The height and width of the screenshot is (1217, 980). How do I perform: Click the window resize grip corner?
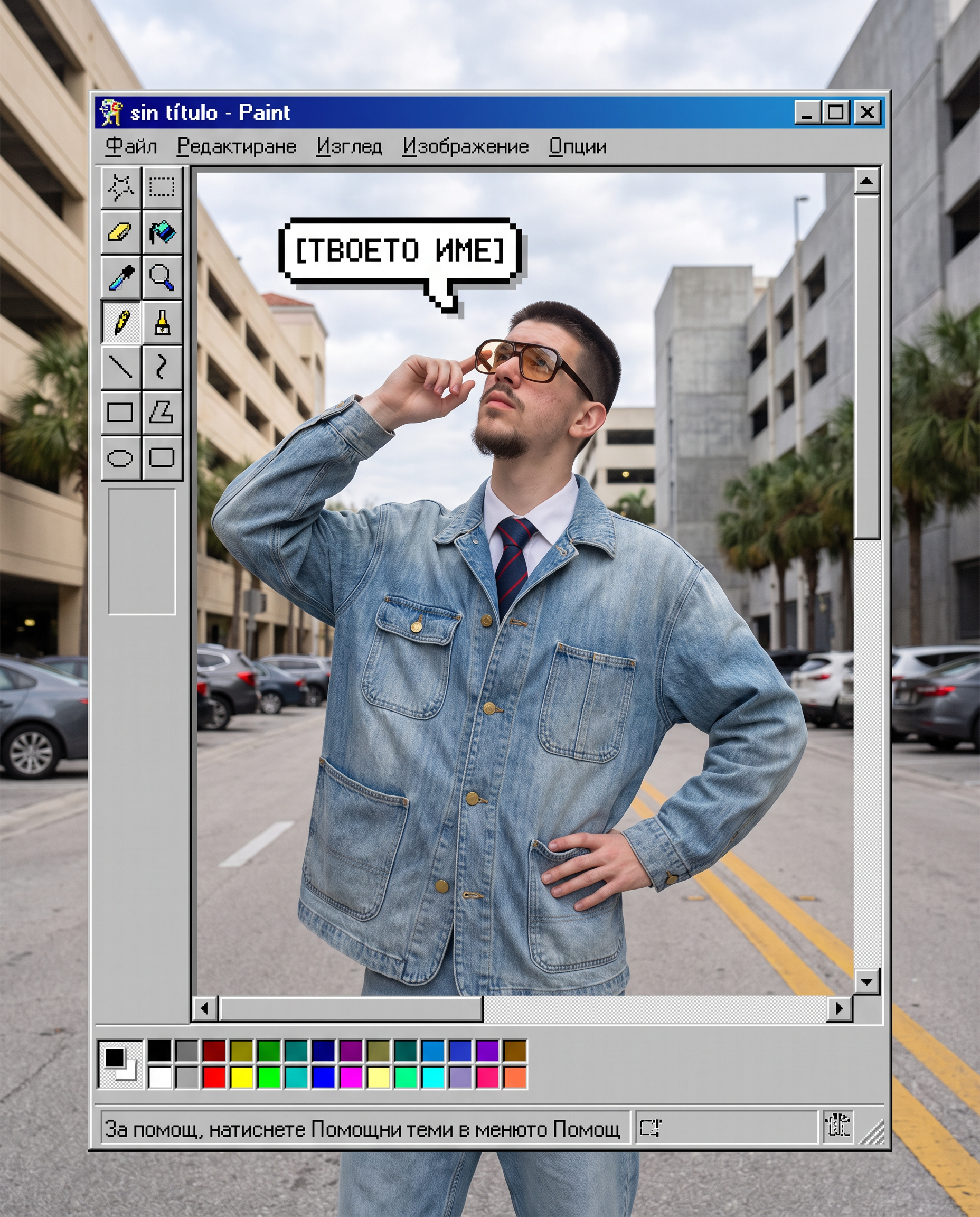872,1132
